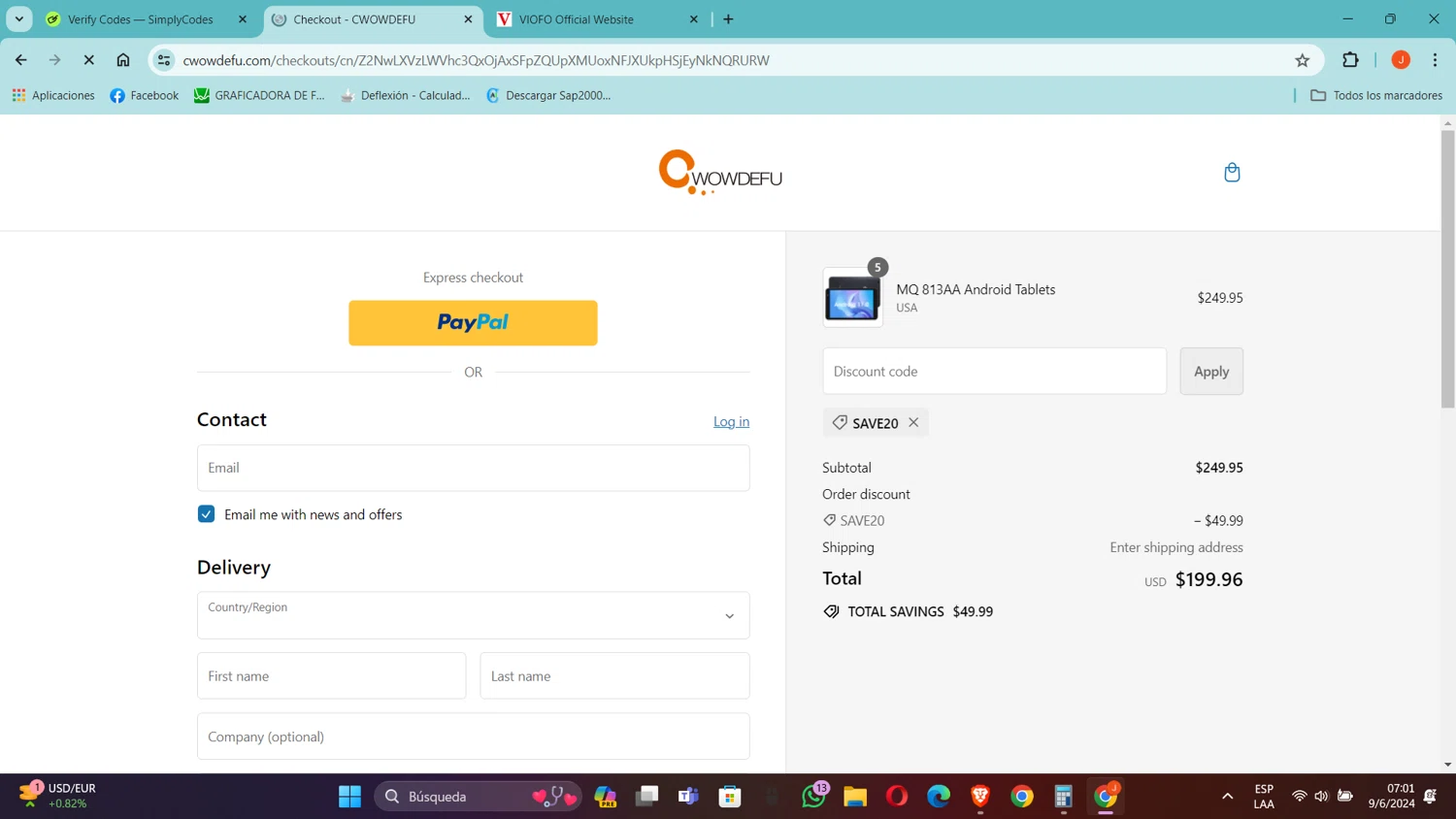
Task: Open the Wi-Fi network tray icon
Action: click(1299, 797)
